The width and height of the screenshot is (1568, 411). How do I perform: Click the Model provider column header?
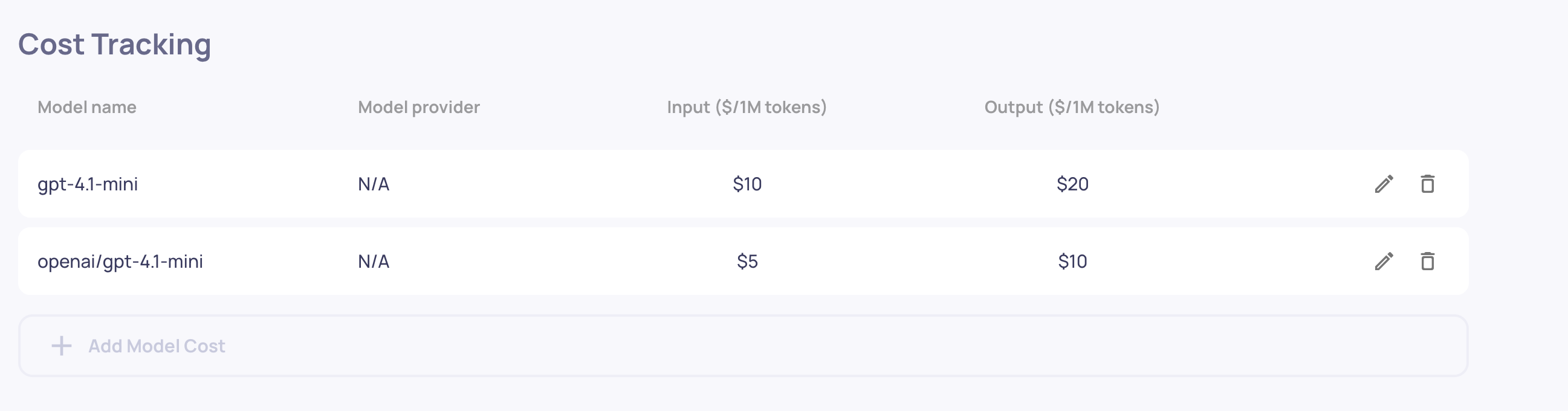point(419,107)
